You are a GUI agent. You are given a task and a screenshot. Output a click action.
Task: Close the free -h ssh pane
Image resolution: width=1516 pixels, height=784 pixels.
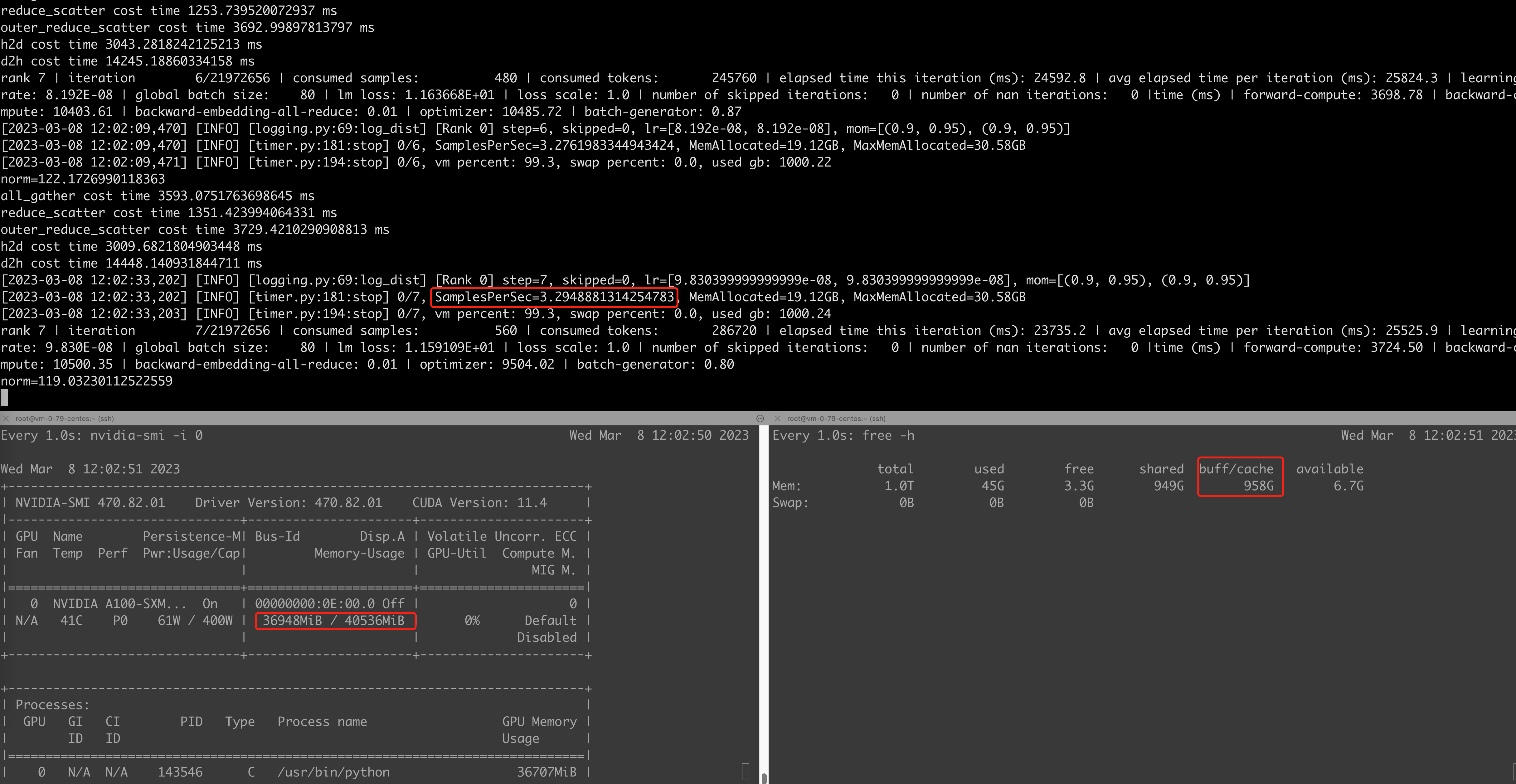point(777,419)
